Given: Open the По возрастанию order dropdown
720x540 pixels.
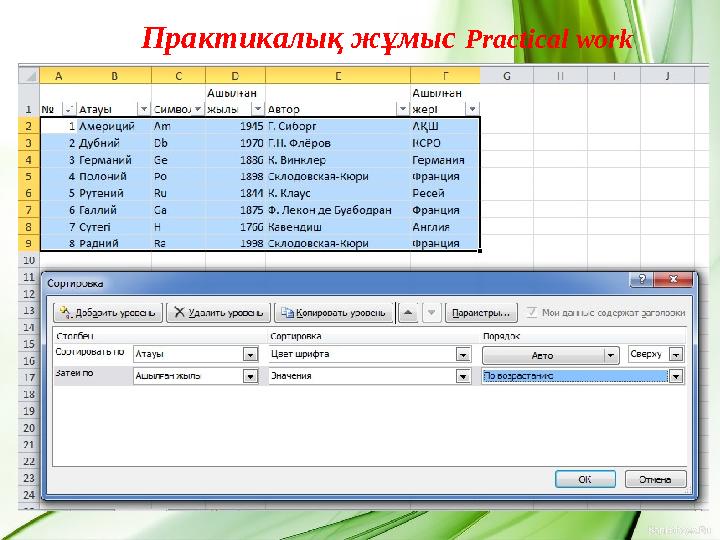Looking at the screenshot, I should [676, 377].
